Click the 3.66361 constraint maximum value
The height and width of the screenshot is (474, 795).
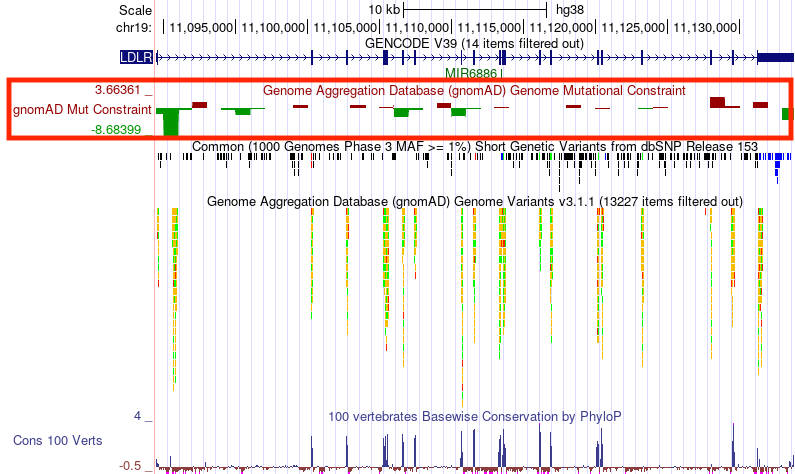[118, 90]
